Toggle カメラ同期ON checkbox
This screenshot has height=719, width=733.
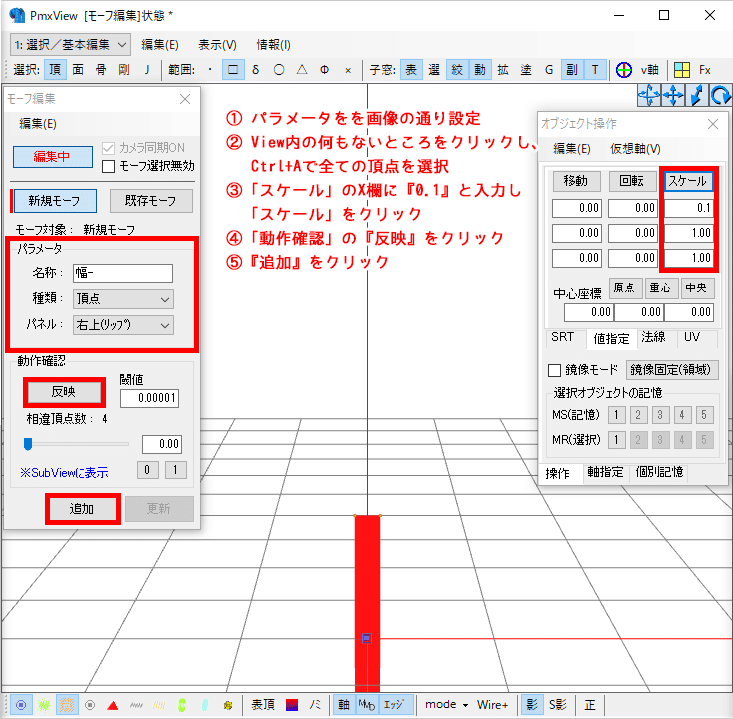[108, 148]
